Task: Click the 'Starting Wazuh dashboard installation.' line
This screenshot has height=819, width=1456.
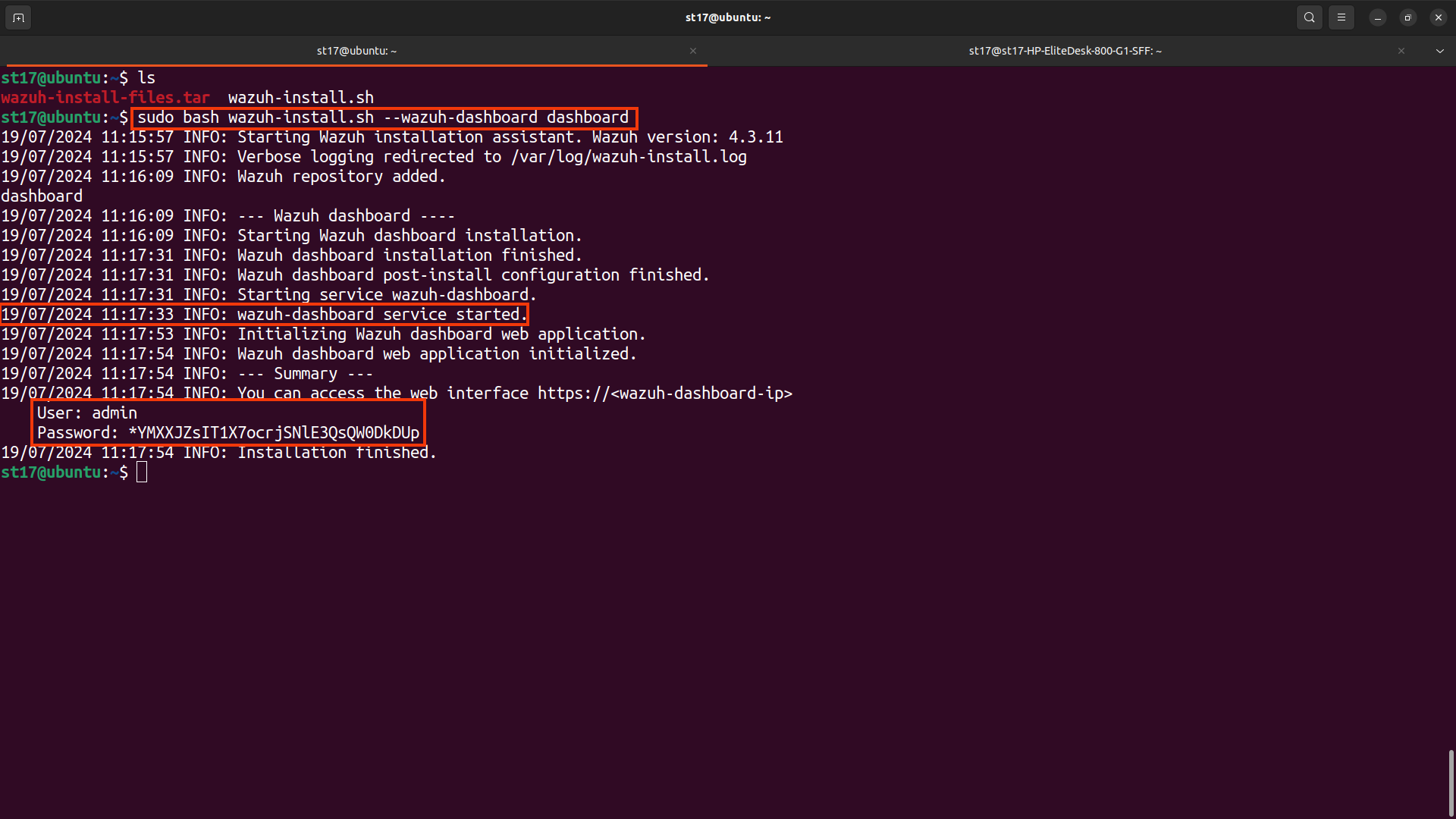Action: pyautogui.click(x=291, y=236)
